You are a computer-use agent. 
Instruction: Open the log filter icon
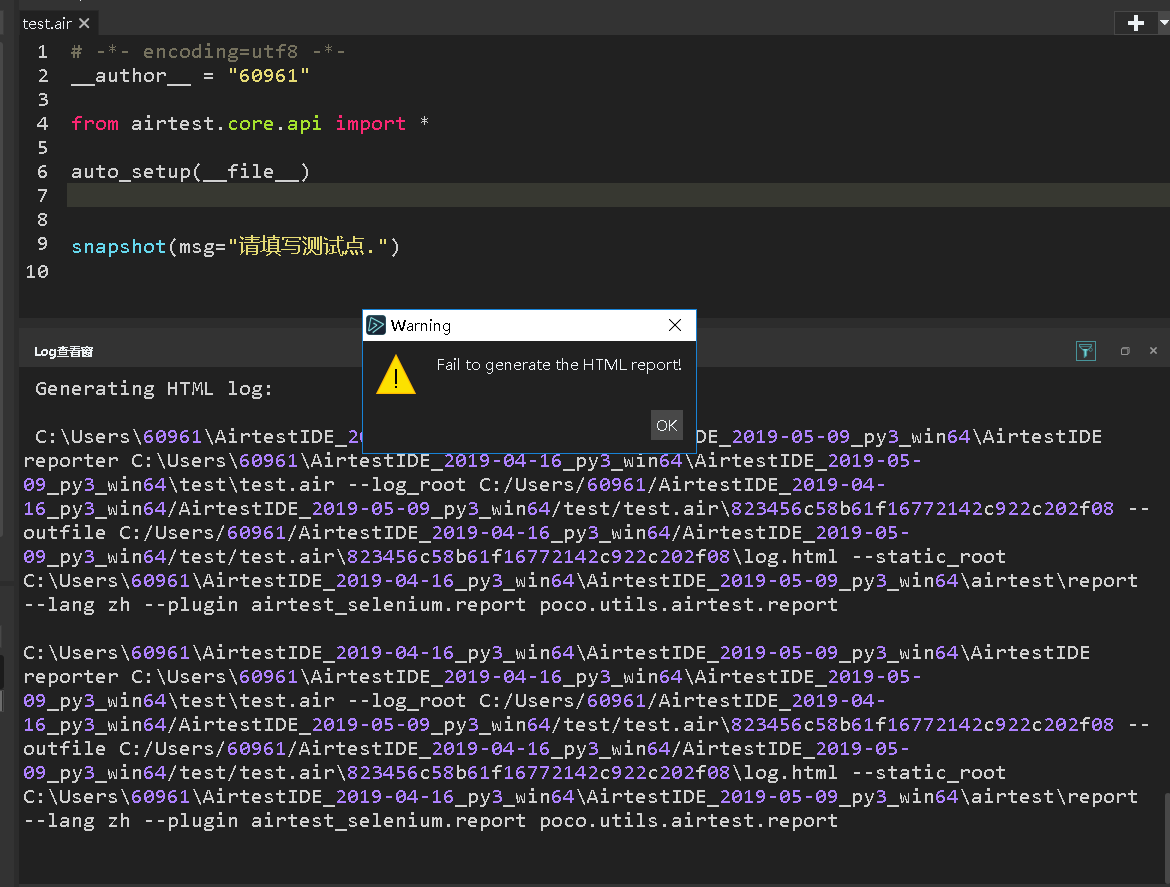(1086, 351)
